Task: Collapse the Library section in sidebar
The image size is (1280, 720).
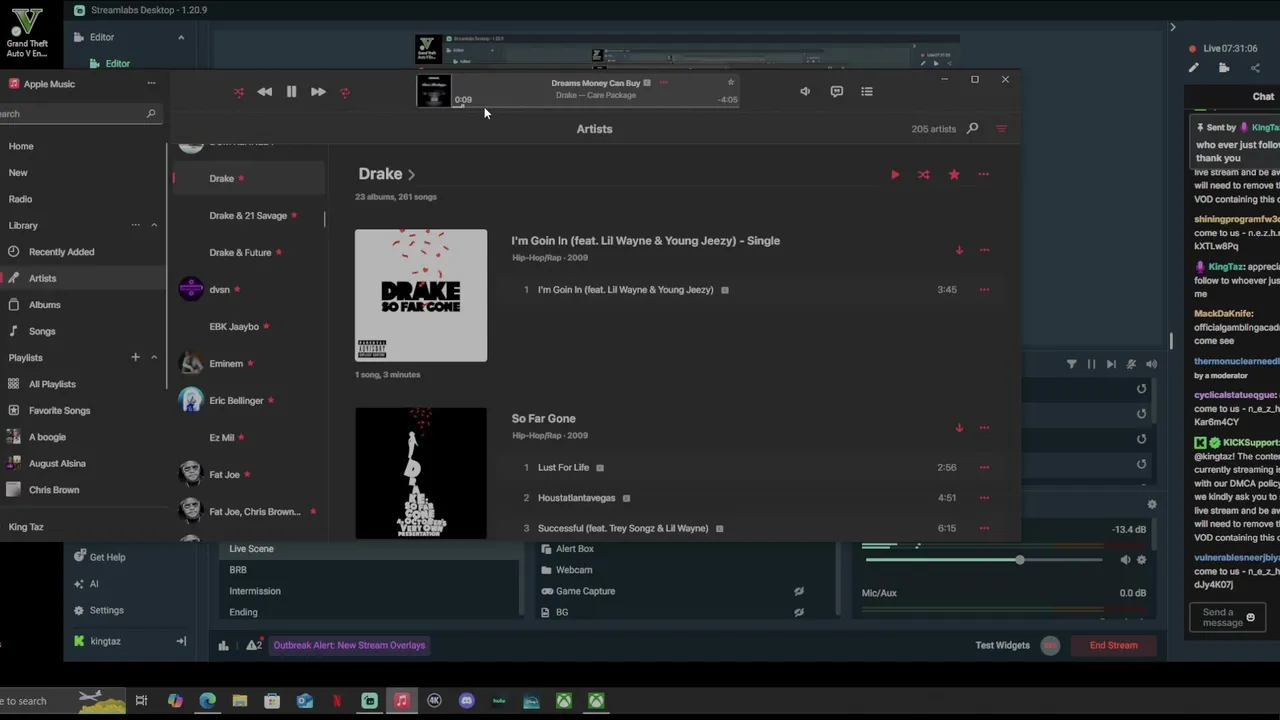Action: 154,226
